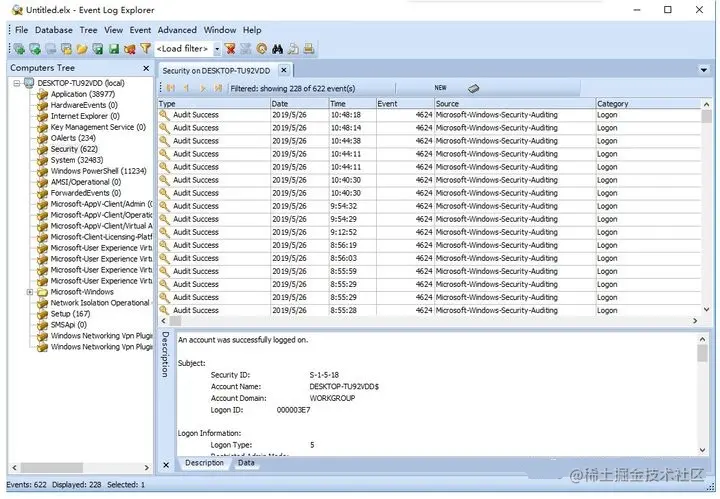Image resolution: width=720 pixels, height=499 pixels.
Task: Jump to first event navigation arrow
Action: click(x=171, y=88)
